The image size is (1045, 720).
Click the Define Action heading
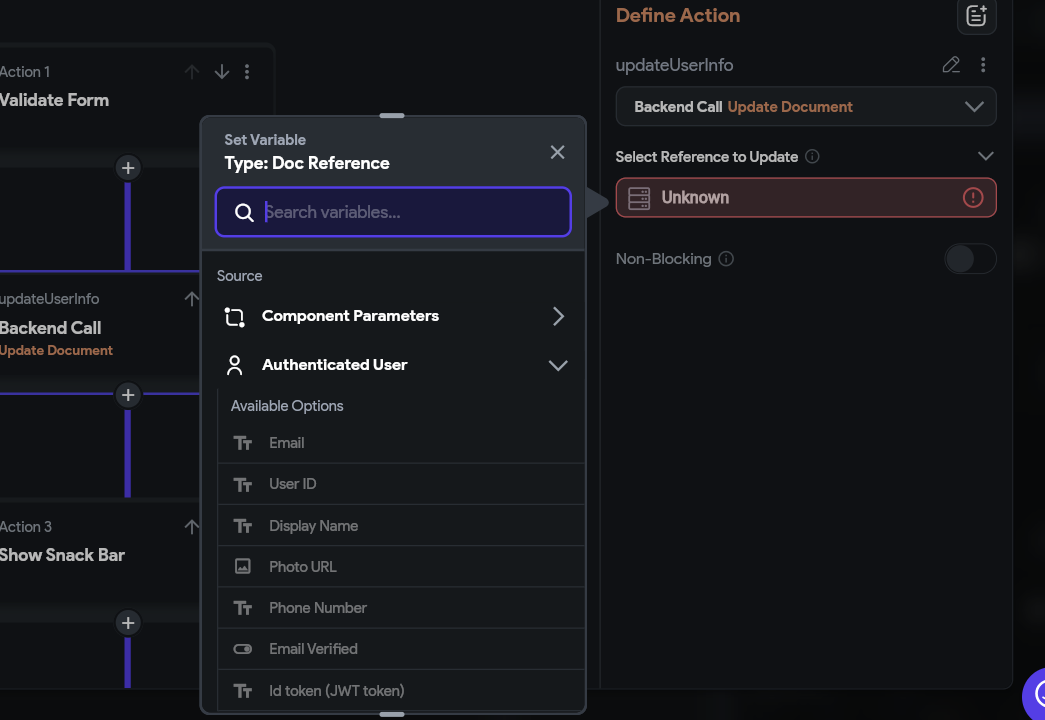(x=678, y=15)
